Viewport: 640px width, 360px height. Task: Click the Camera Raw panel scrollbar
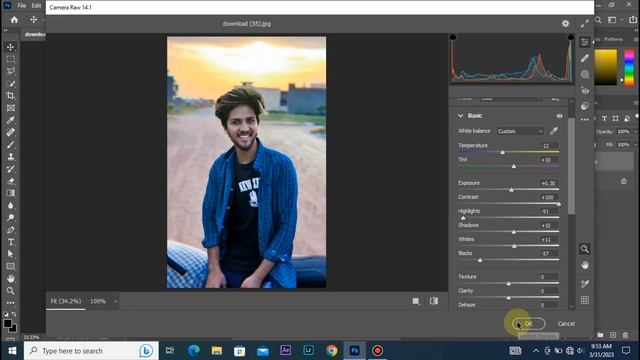tap(571, 165)
